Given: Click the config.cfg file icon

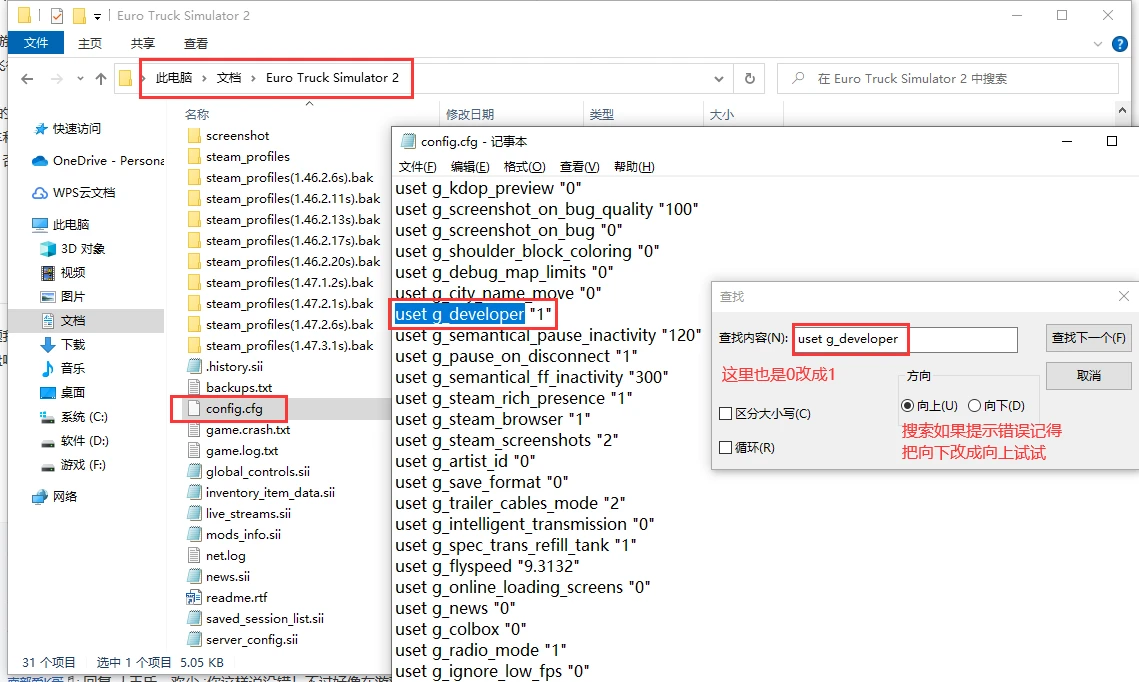Looking at the screenshot, I should pos(194,409).
